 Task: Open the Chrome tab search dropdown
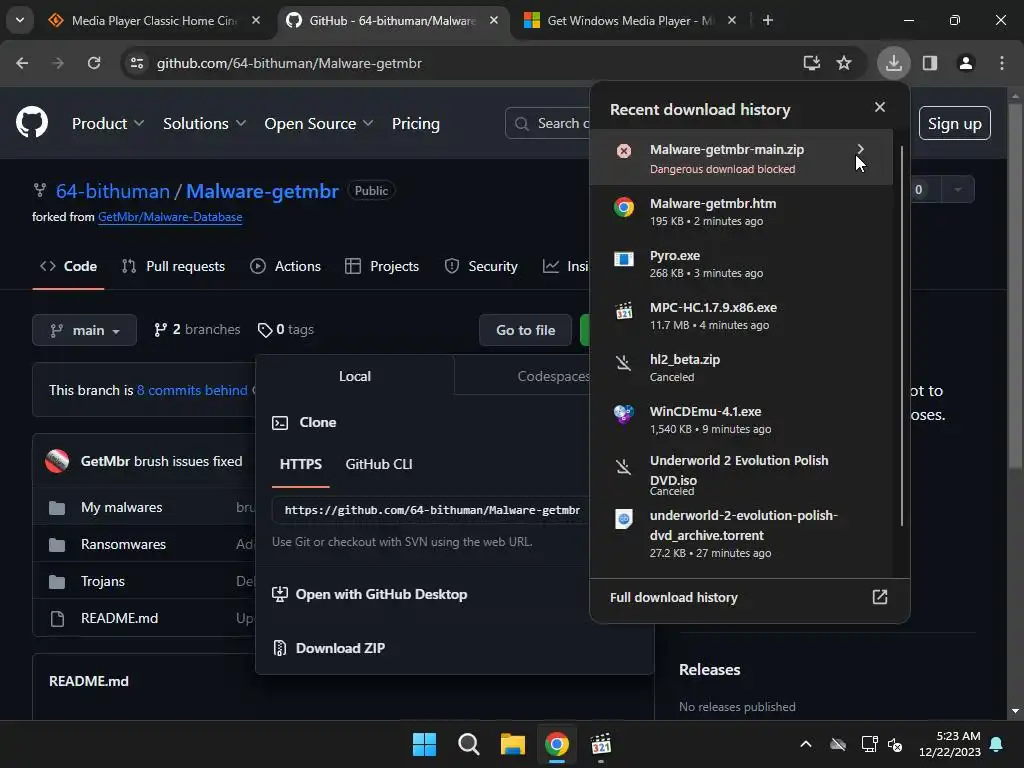tap(20, 20)
